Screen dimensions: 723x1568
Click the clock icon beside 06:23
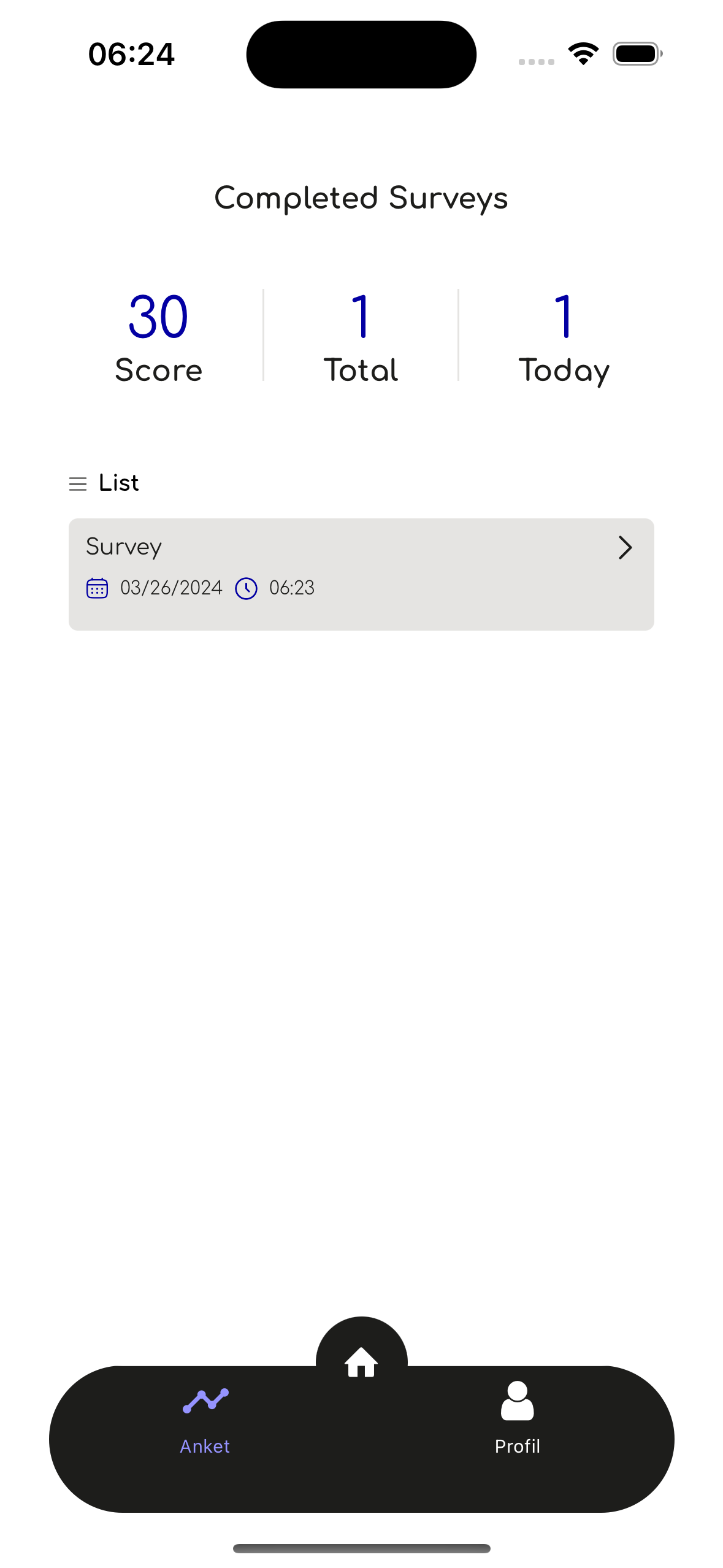[x=246, y=588]
